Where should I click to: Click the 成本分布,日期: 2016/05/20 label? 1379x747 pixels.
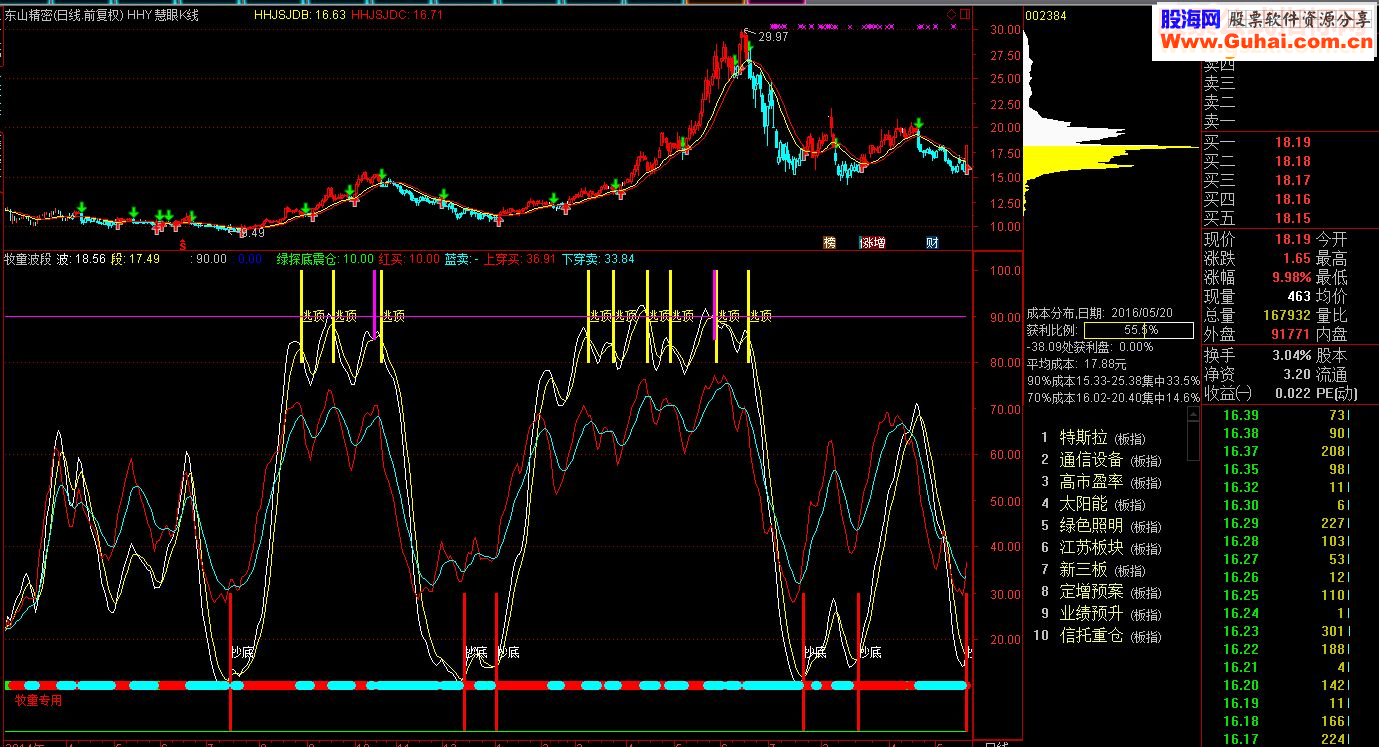(x=1100, y=313)
